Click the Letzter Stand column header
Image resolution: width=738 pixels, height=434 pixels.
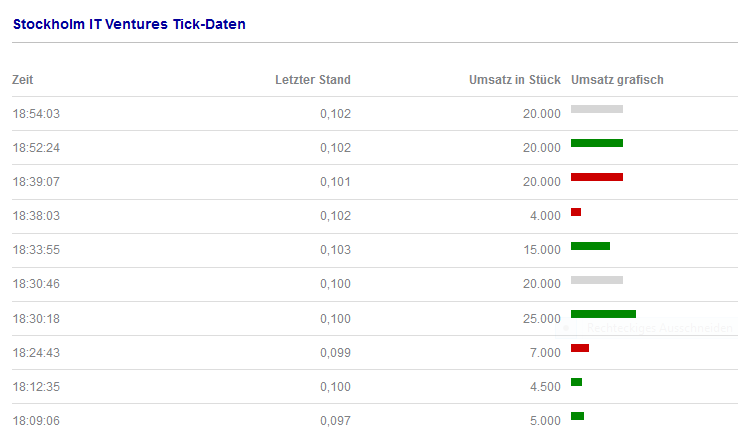coord(312,80)
